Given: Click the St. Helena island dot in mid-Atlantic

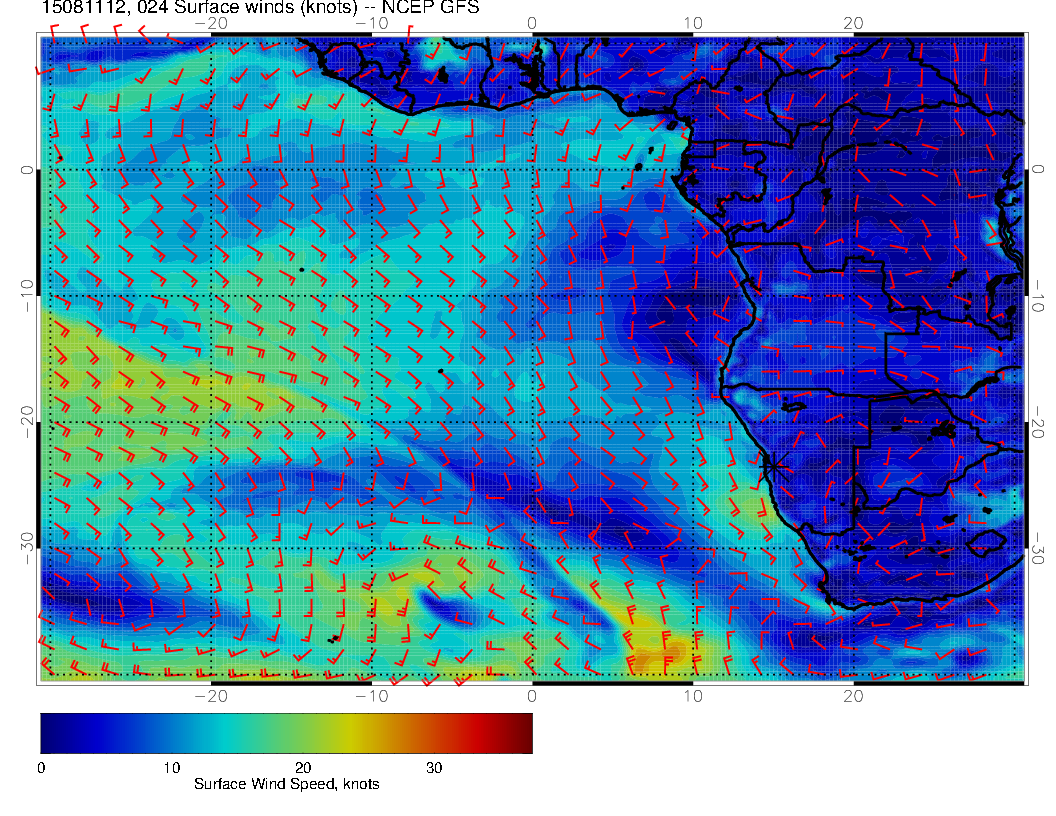Looking at the screenshot, I should pyautogui.click(x=440, y=371).
